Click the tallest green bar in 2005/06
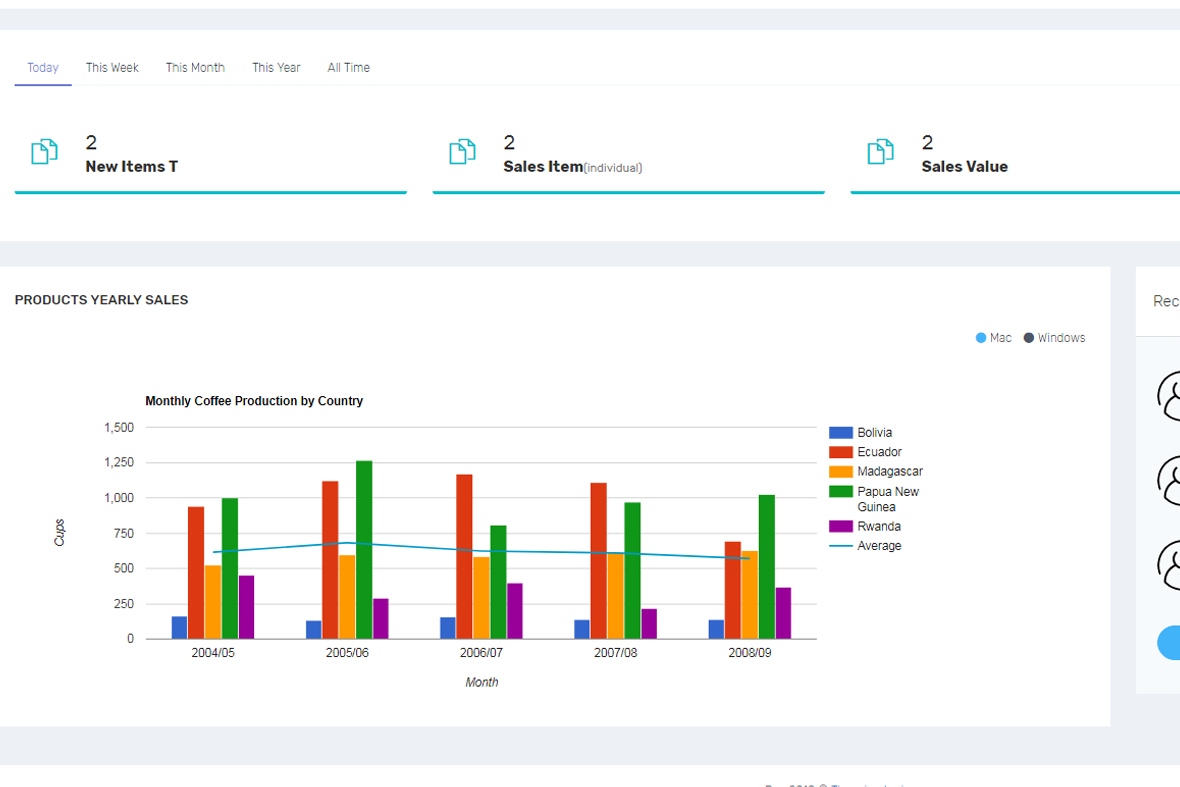 click(x=364, y=549)
